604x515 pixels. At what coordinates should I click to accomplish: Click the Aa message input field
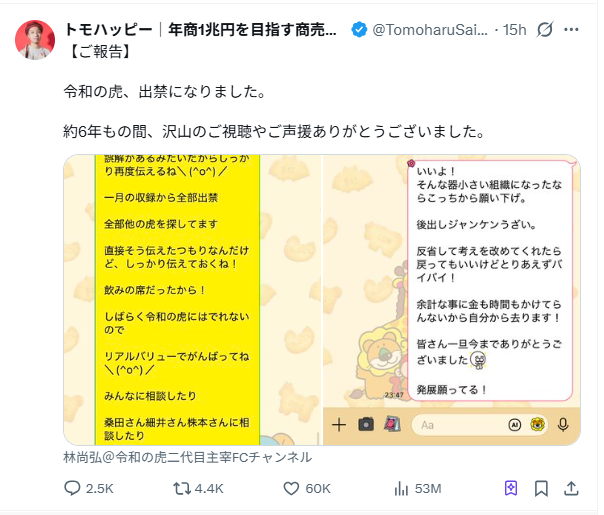click(x=458, y=425)
